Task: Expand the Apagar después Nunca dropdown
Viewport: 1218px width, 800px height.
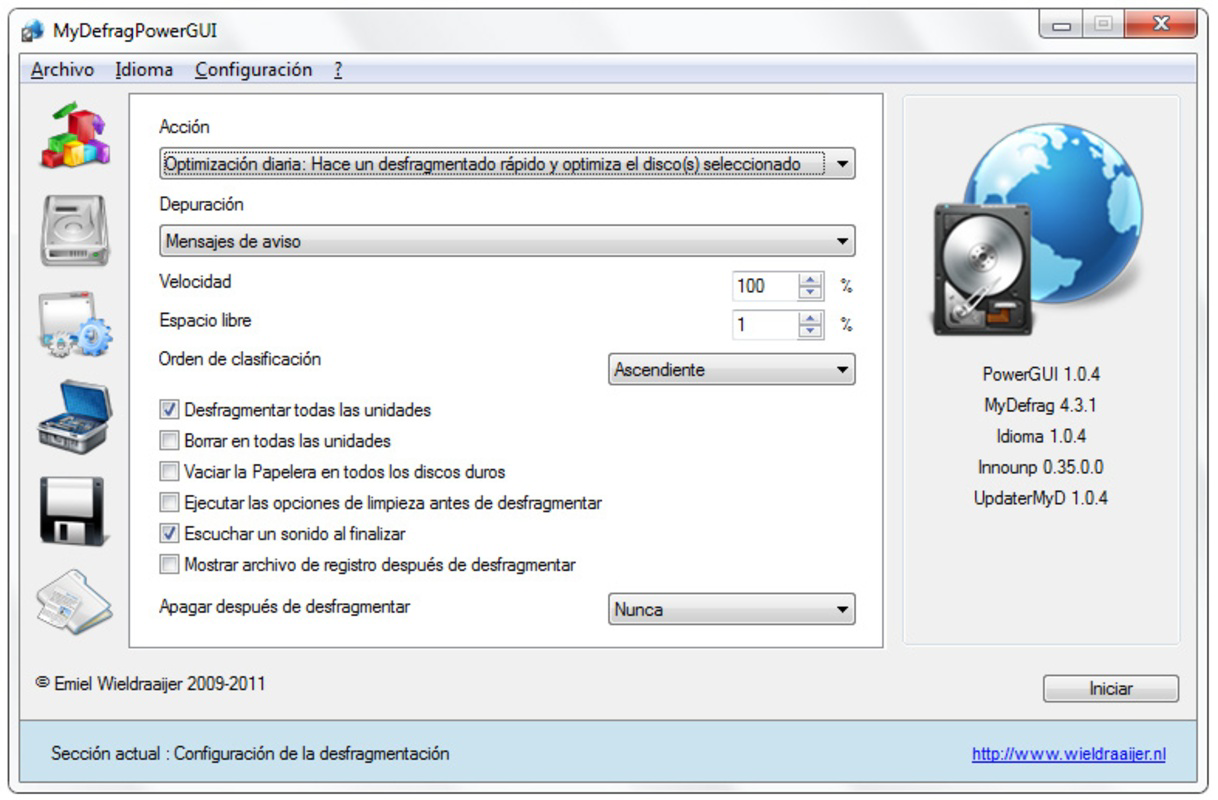Action: coord(732,609)
